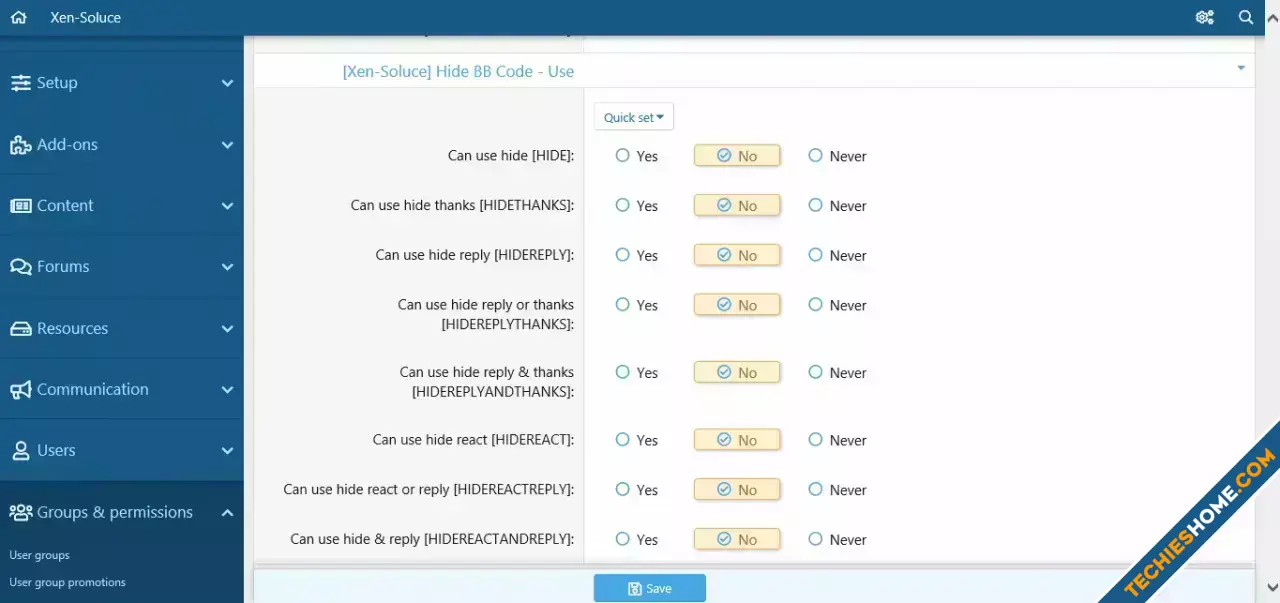Viewport: 1280px width, 603px height.
Task: Open the User groups link
Action: click(39, 555)
